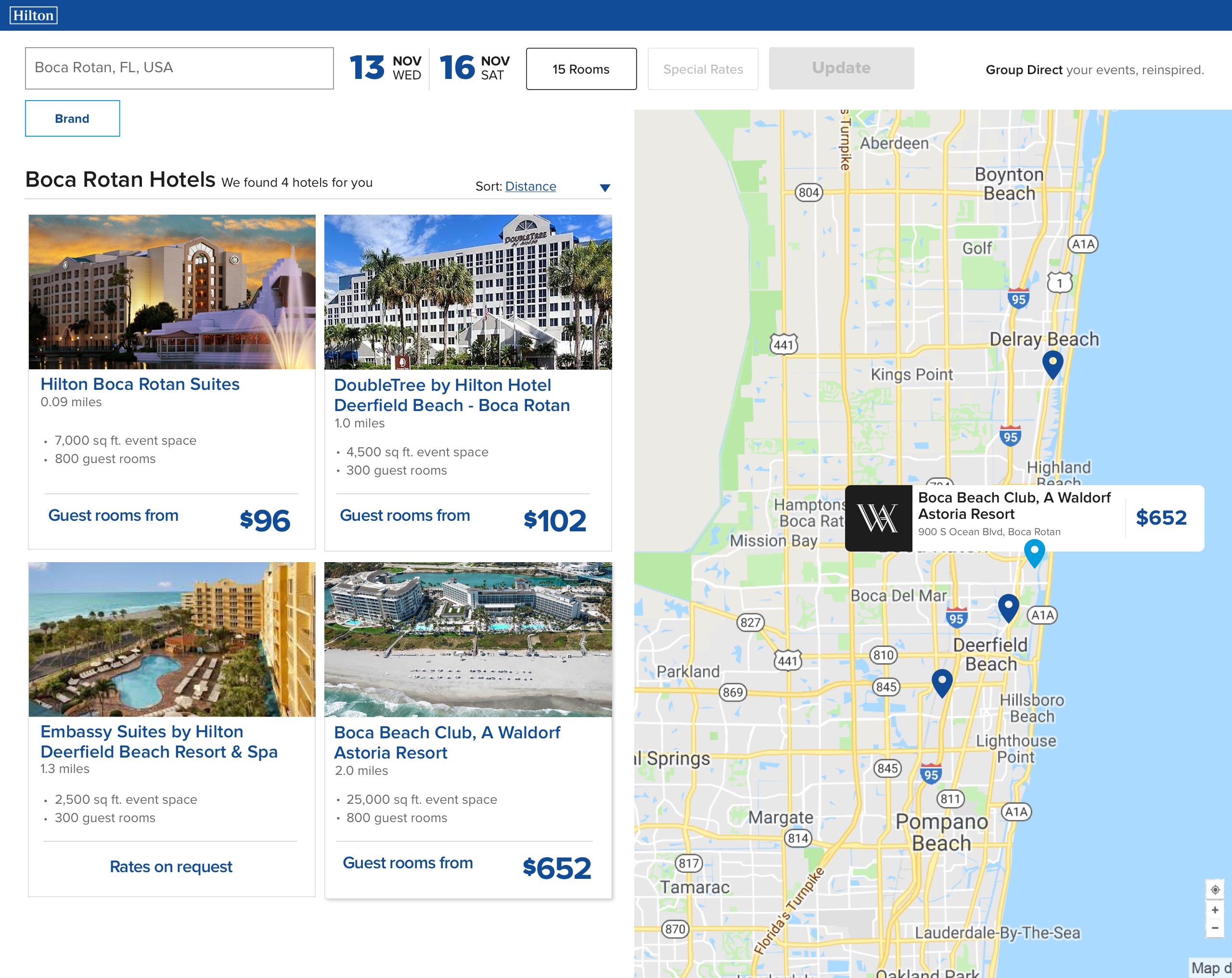Zoom in the map with plus button
The height and width of the screenshot is (978, 1232).
click(1215, 909)
